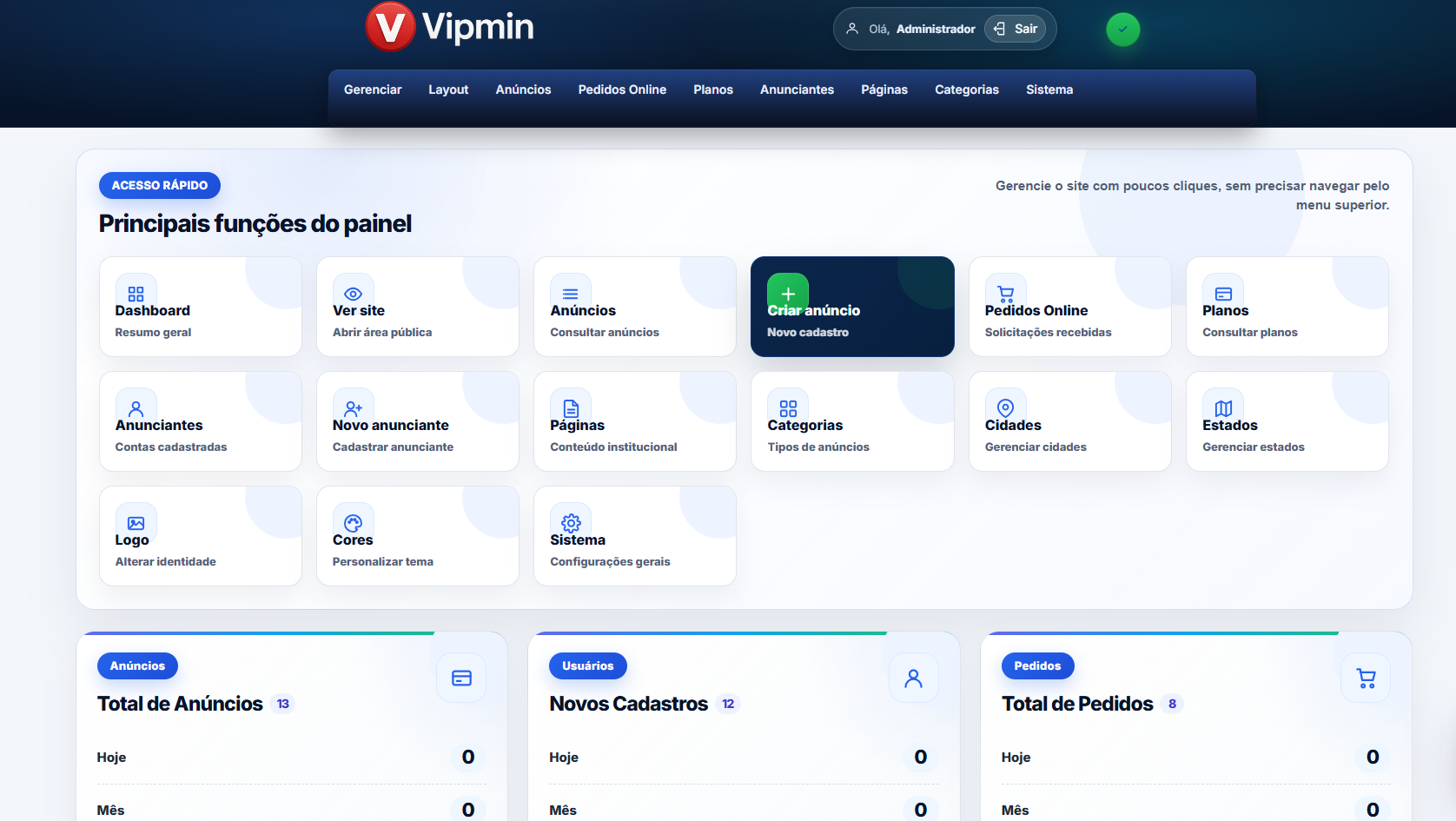Image resolution: width=1456 pixels, height=821 pixels.
Task: Open the Categorias menu in navbar
Action: 967,89
